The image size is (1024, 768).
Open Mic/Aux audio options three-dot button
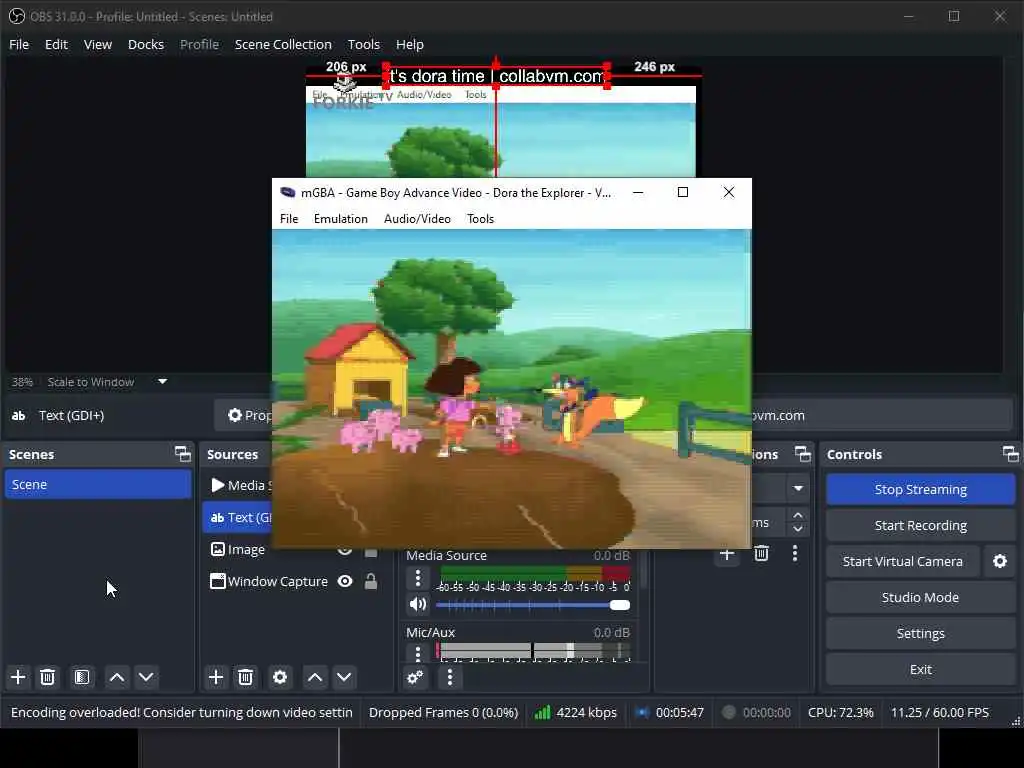pos(418,652)
